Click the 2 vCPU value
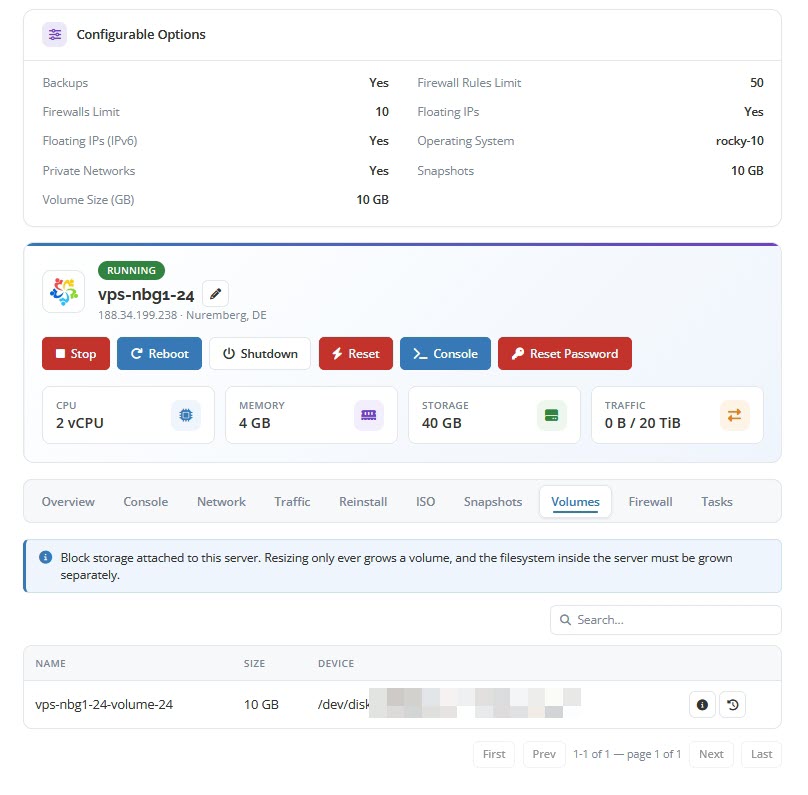808x795 pixels. point(80,423)
